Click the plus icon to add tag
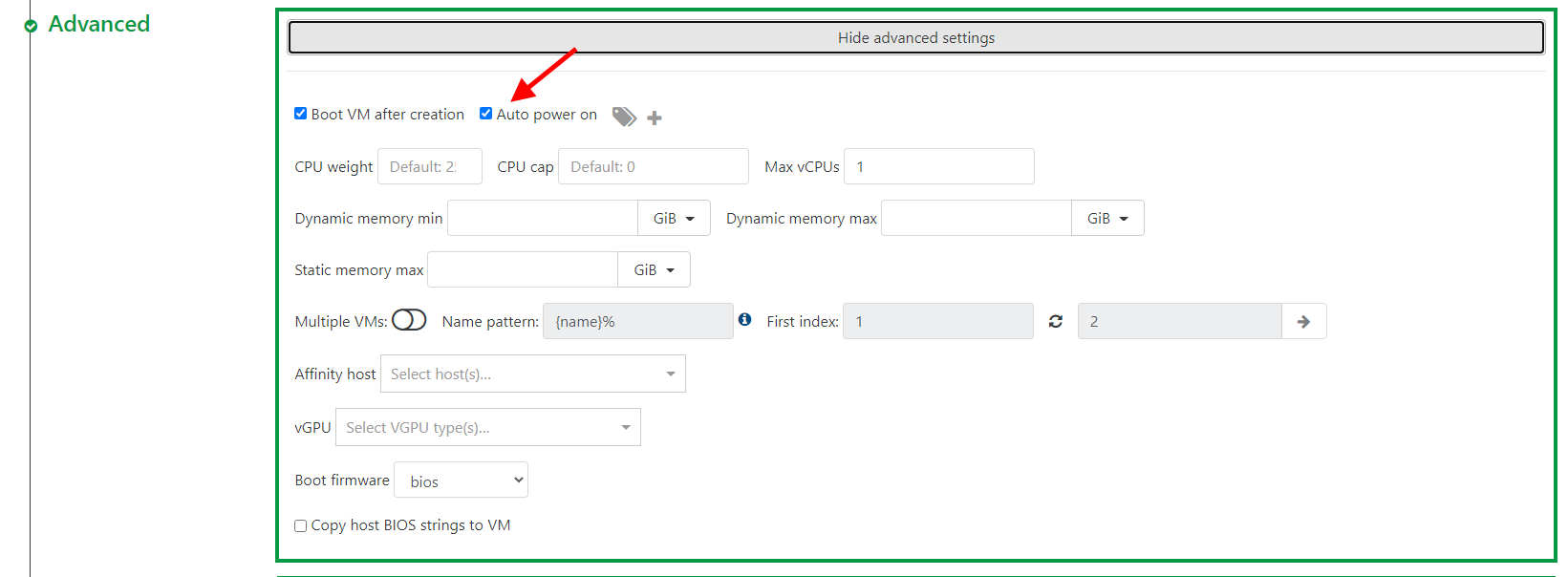The width and height of the screenshot is (1568, 577). [655, 118]
